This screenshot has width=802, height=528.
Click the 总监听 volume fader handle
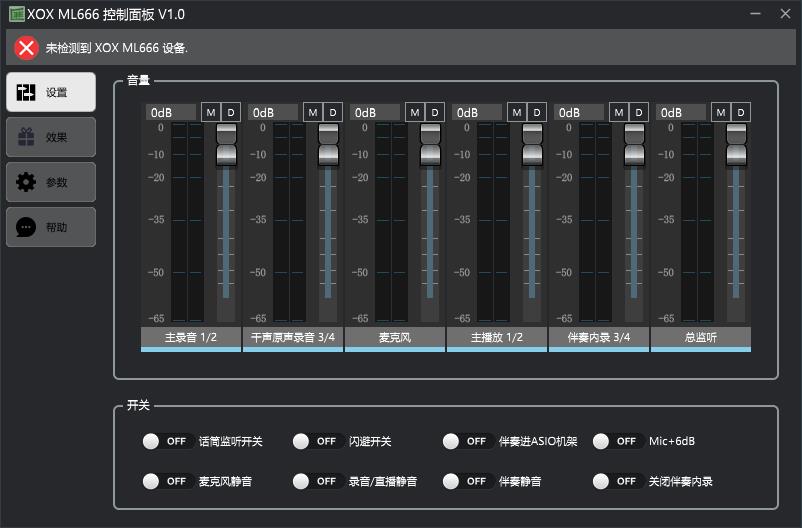[736, 144]
